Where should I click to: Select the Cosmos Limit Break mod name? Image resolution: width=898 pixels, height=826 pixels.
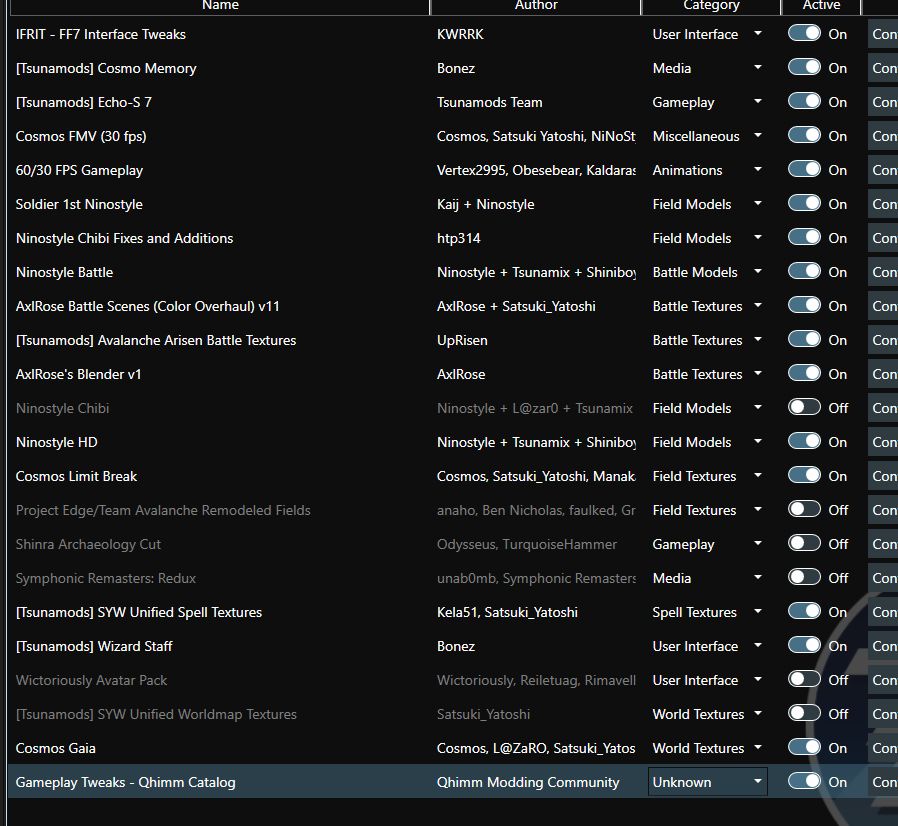tap(76, 476)
